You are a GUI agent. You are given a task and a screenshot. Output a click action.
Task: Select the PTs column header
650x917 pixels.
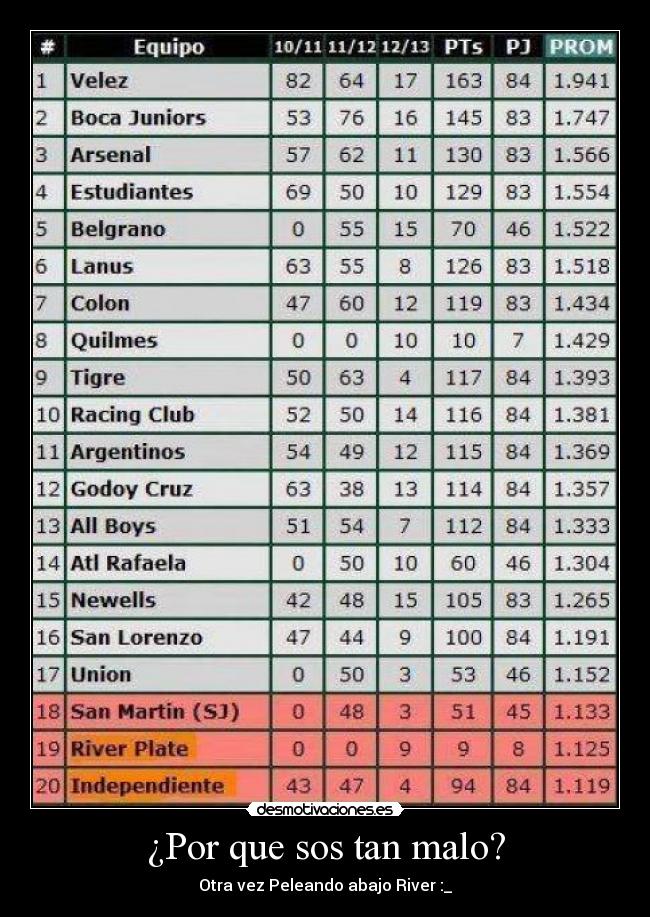pos(463,47)
